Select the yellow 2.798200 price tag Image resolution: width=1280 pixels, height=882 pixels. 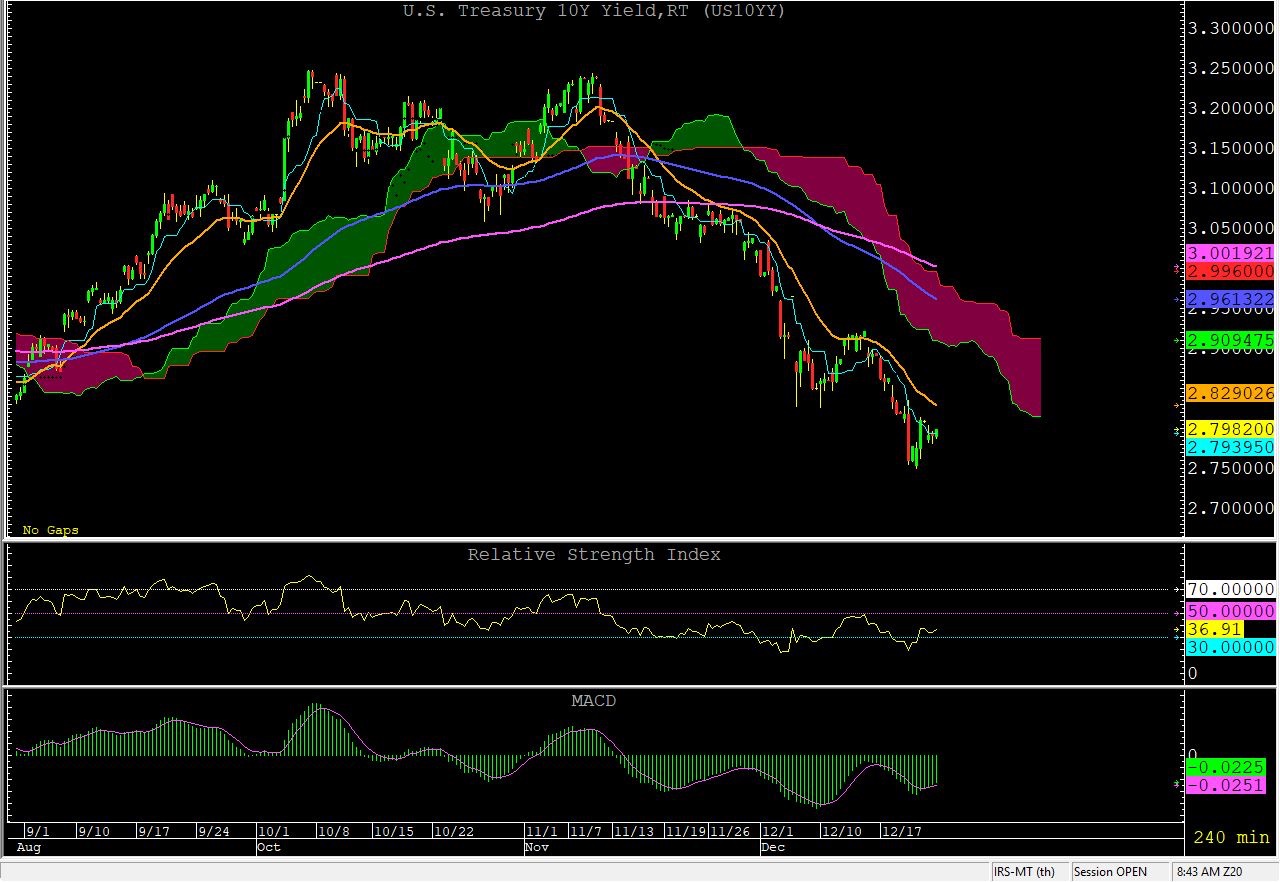tap(1230, 429)
